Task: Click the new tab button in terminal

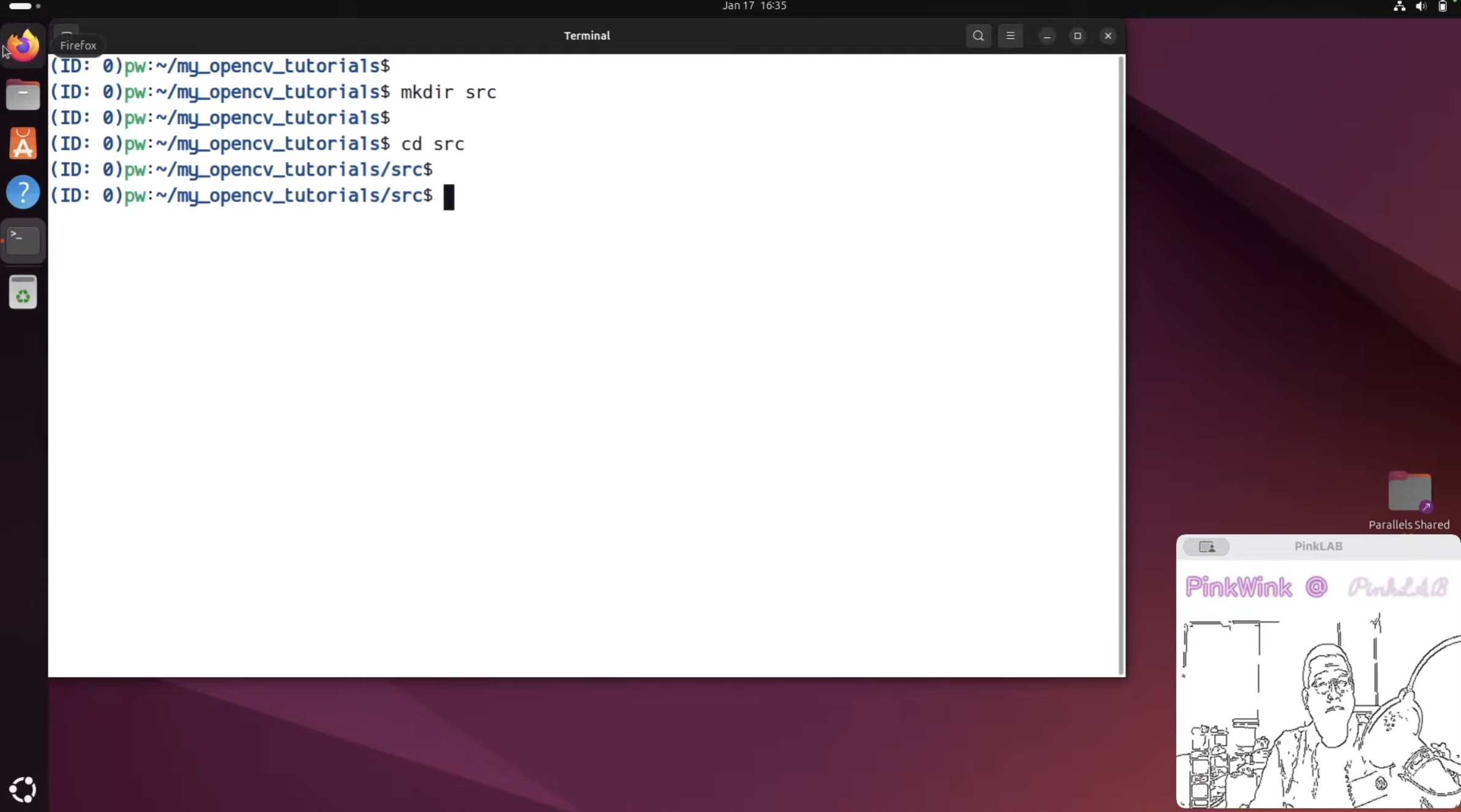Action: (67, 34)
